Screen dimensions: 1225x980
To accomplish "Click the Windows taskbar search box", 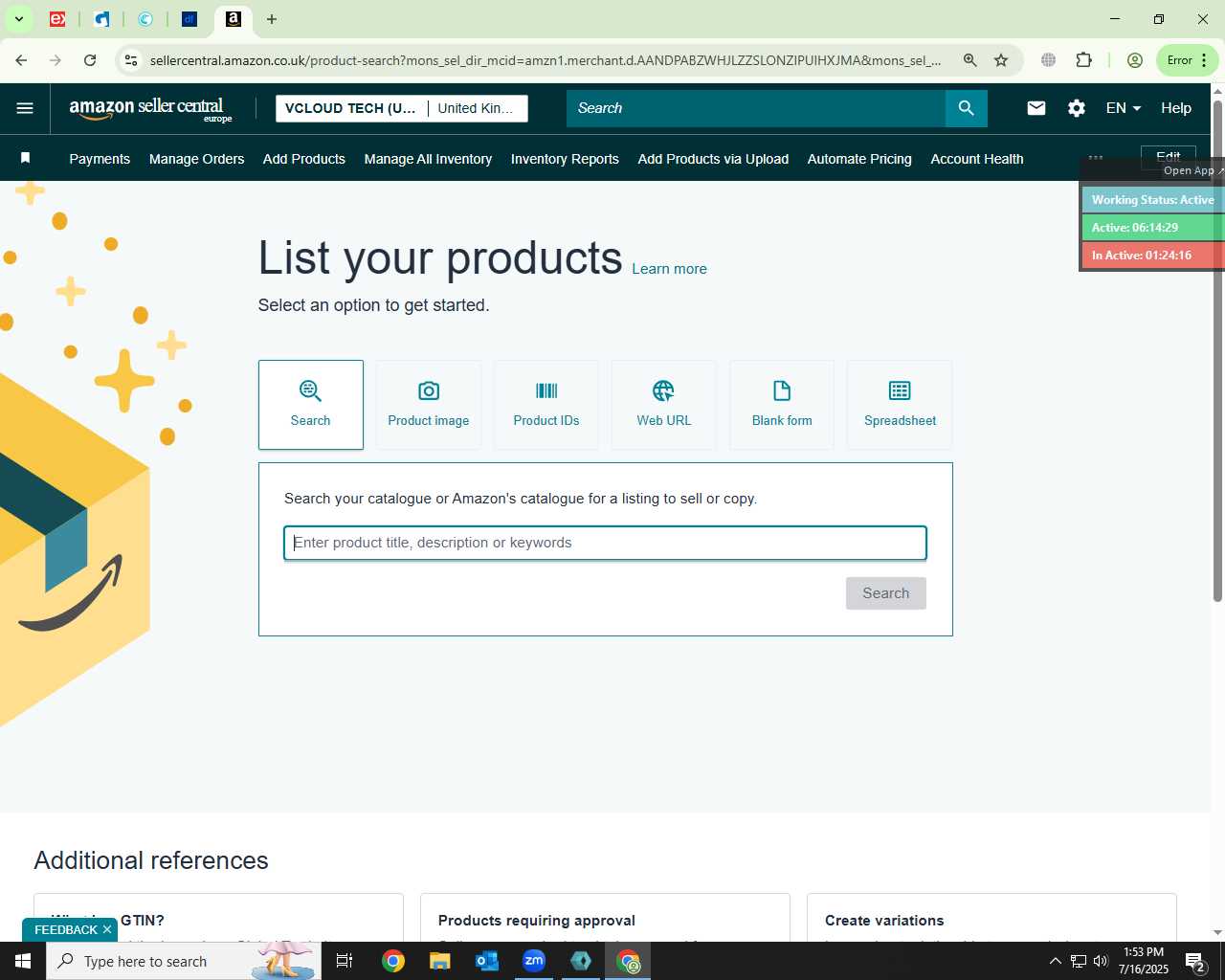I will coord(184,961).
